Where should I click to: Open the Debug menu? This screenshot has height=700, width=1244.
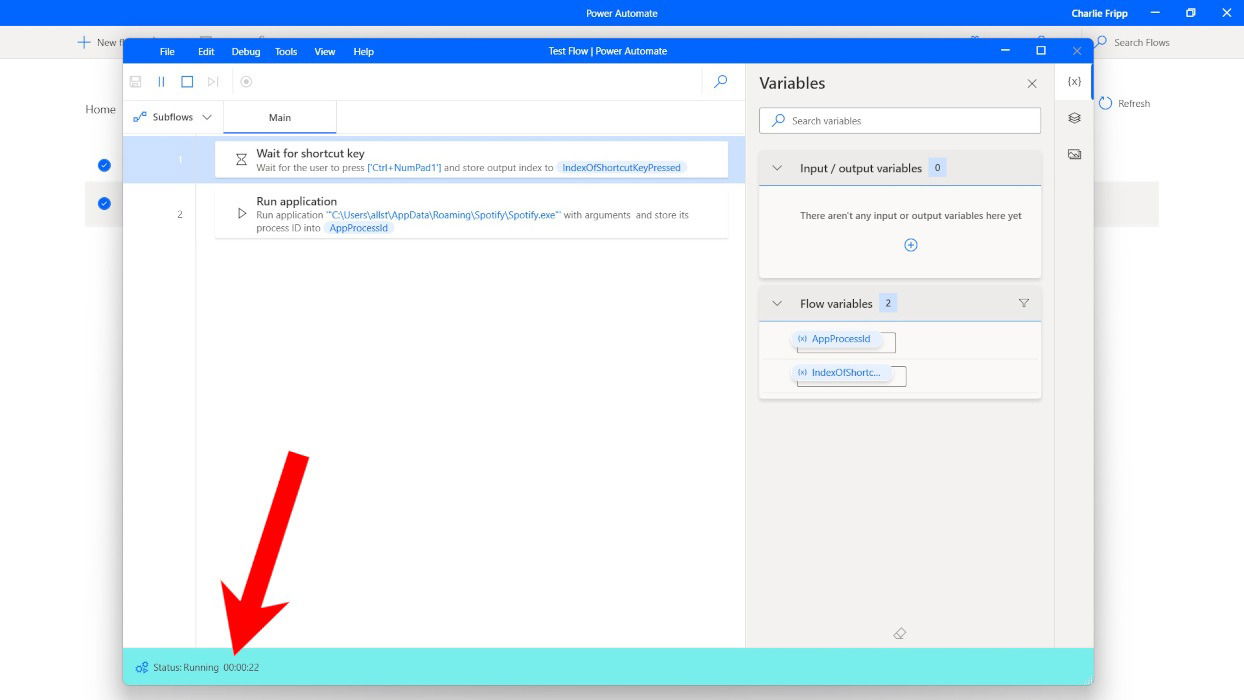245,51
